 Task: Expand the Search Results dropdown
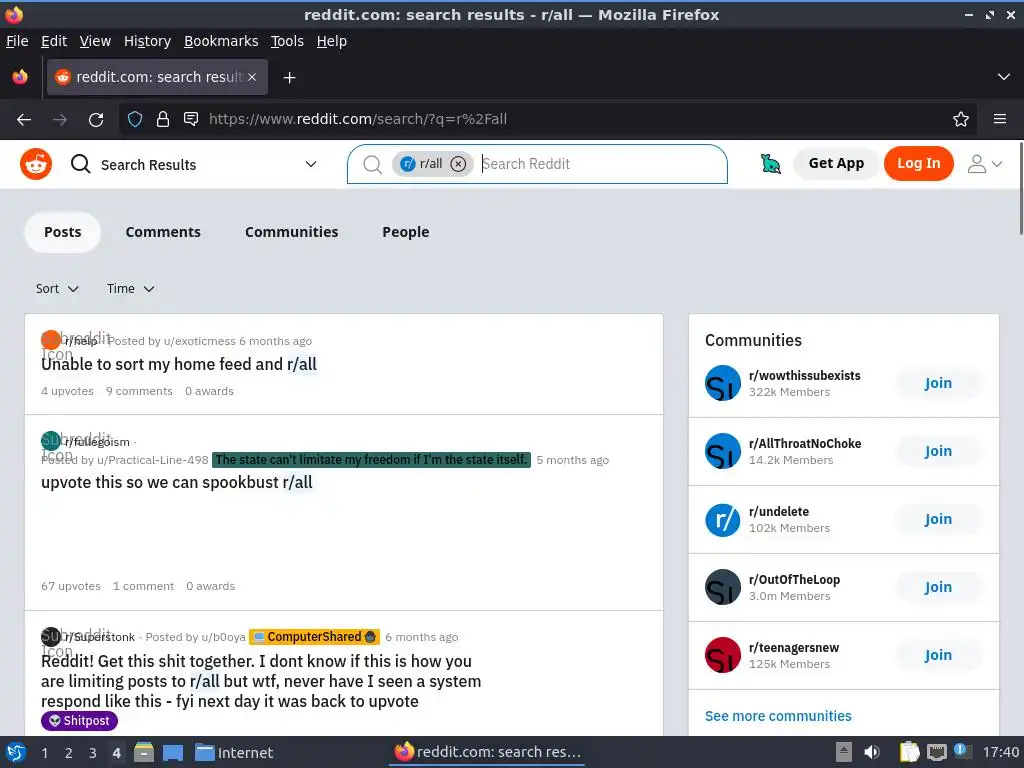[x=311, y=165]
